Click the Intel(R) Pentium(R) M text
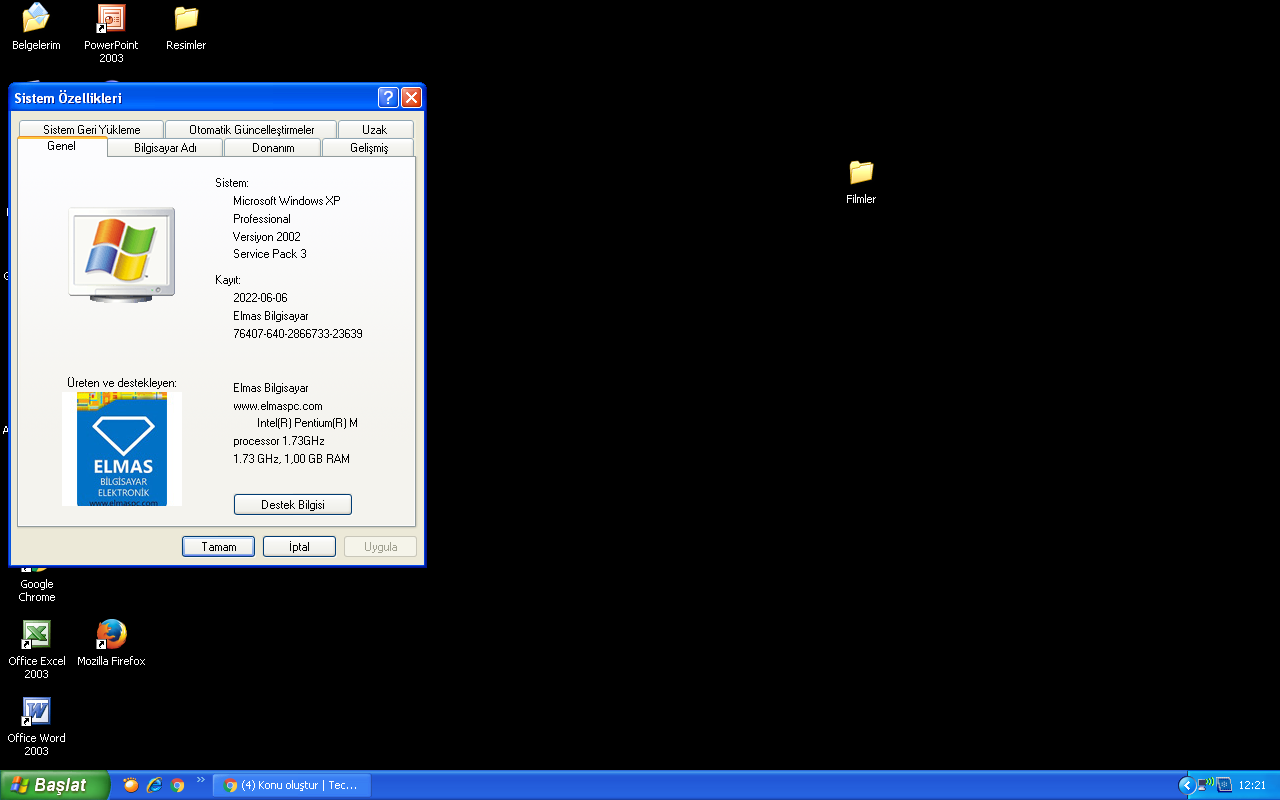The image size is (1280, 800). (x=308, y=423)
